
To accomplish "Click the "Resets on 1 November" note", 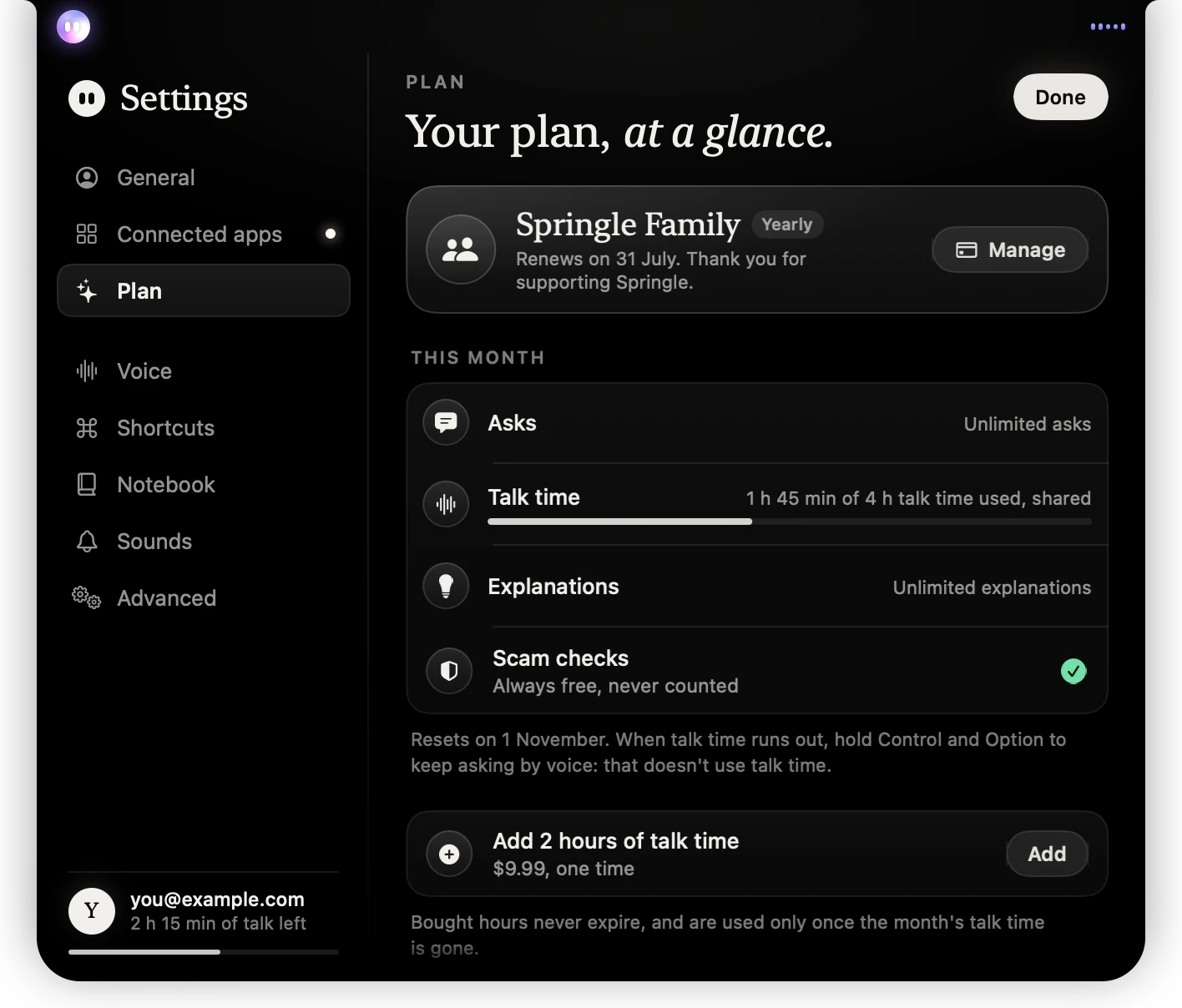I will pos(738,752).
